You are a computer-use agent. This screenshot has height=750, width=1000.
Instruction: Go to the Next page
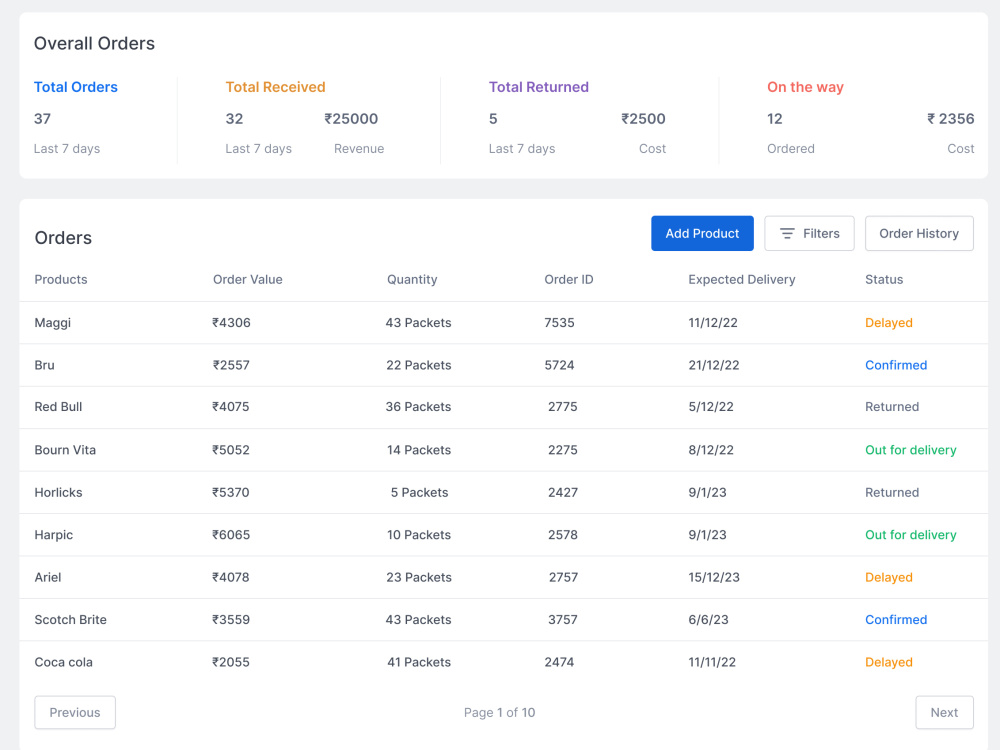tap(945, 712)
